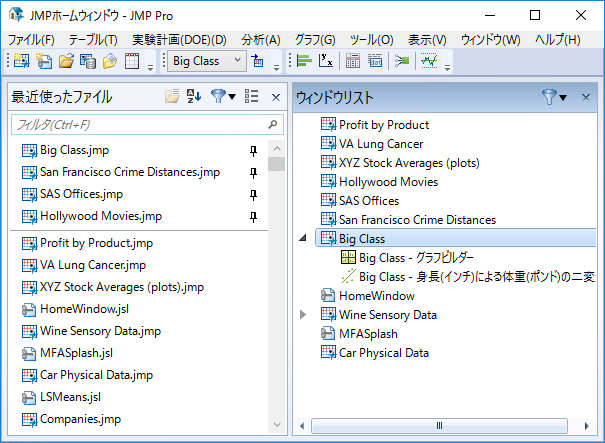
Task: Click window list scroll left arrow
Action: point(302,426)
